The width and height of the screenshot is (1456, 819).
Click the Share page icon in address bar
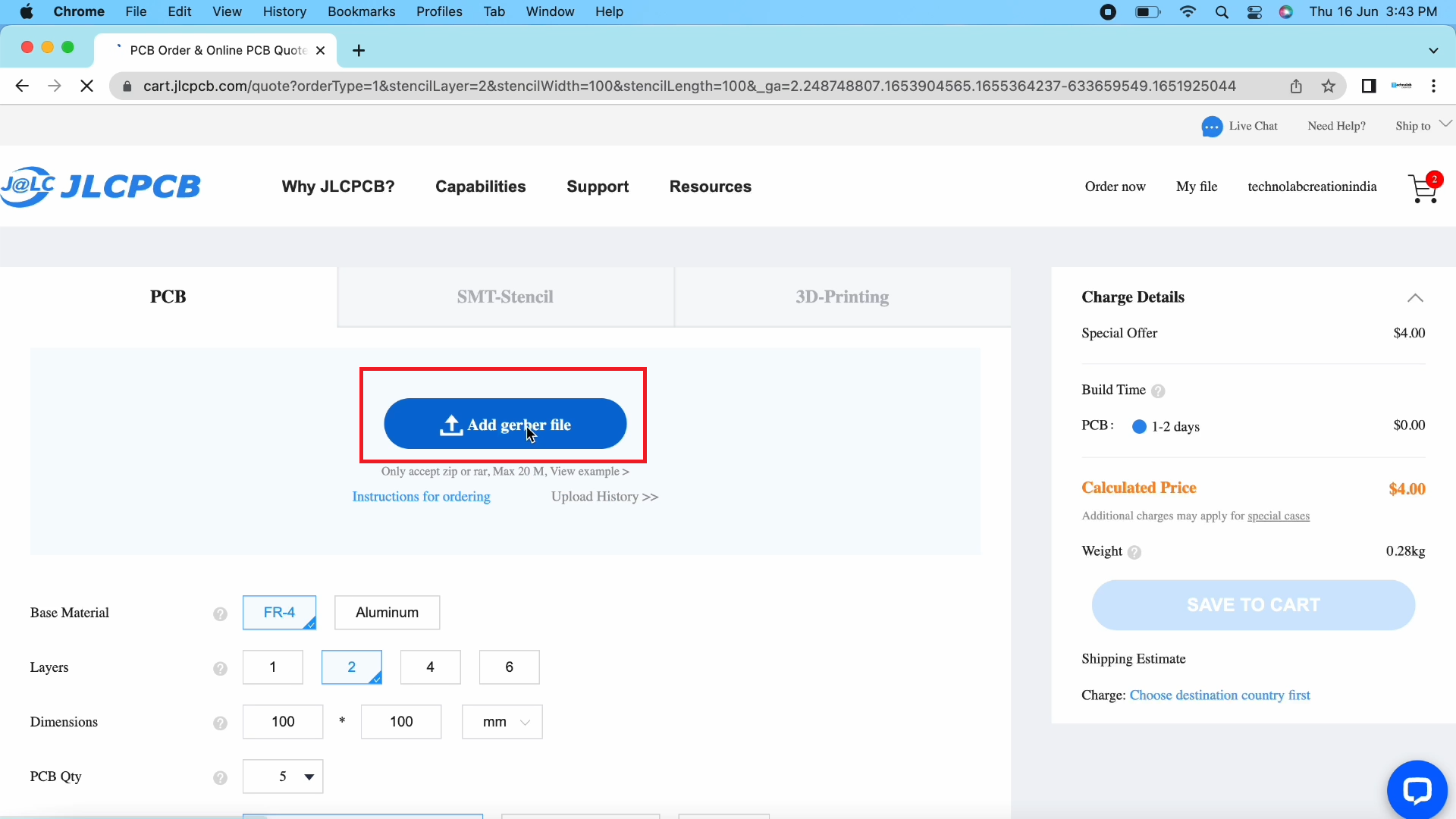pos(1296,86)
